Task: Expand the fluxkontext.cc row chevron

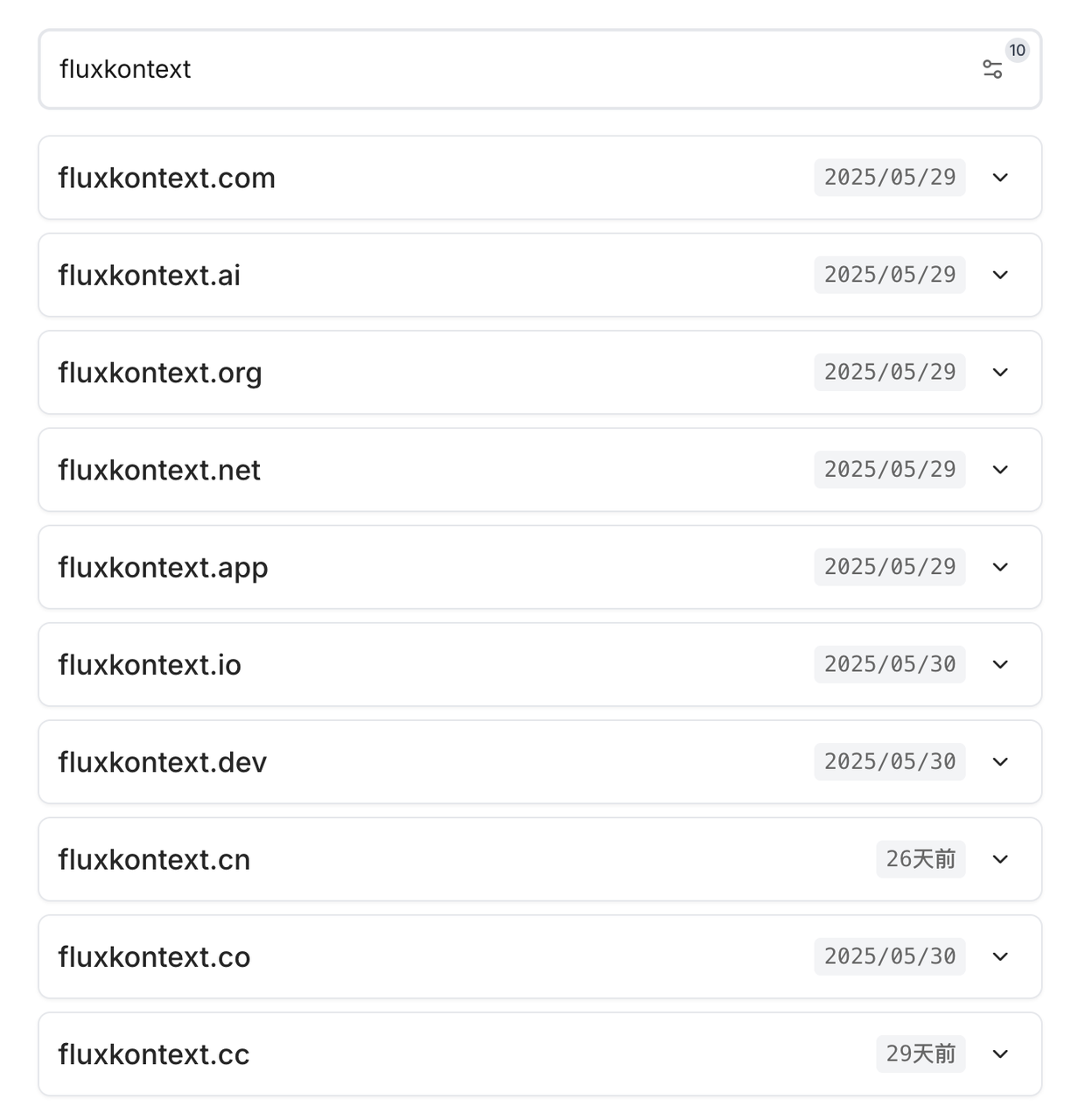Action: [1001, 1054]
